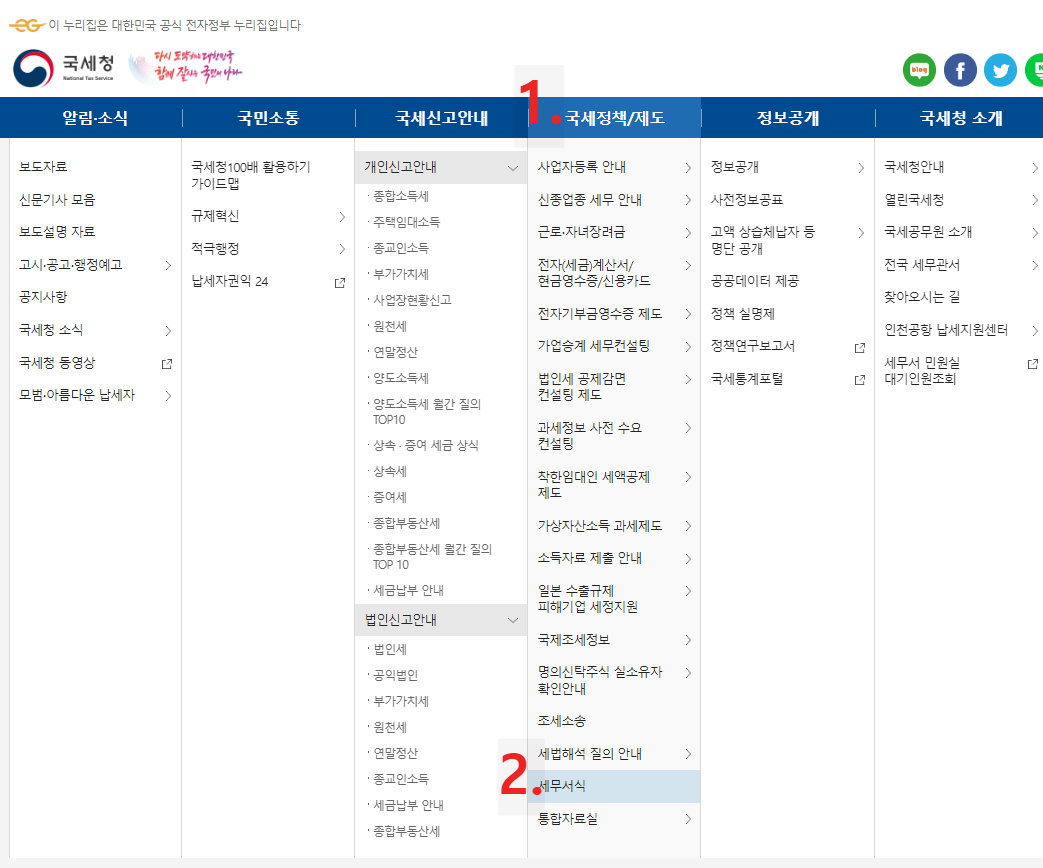Click external link icon beside 정책연구보고서
Viewport: 1043px width, 868px height.
point(859,347)
